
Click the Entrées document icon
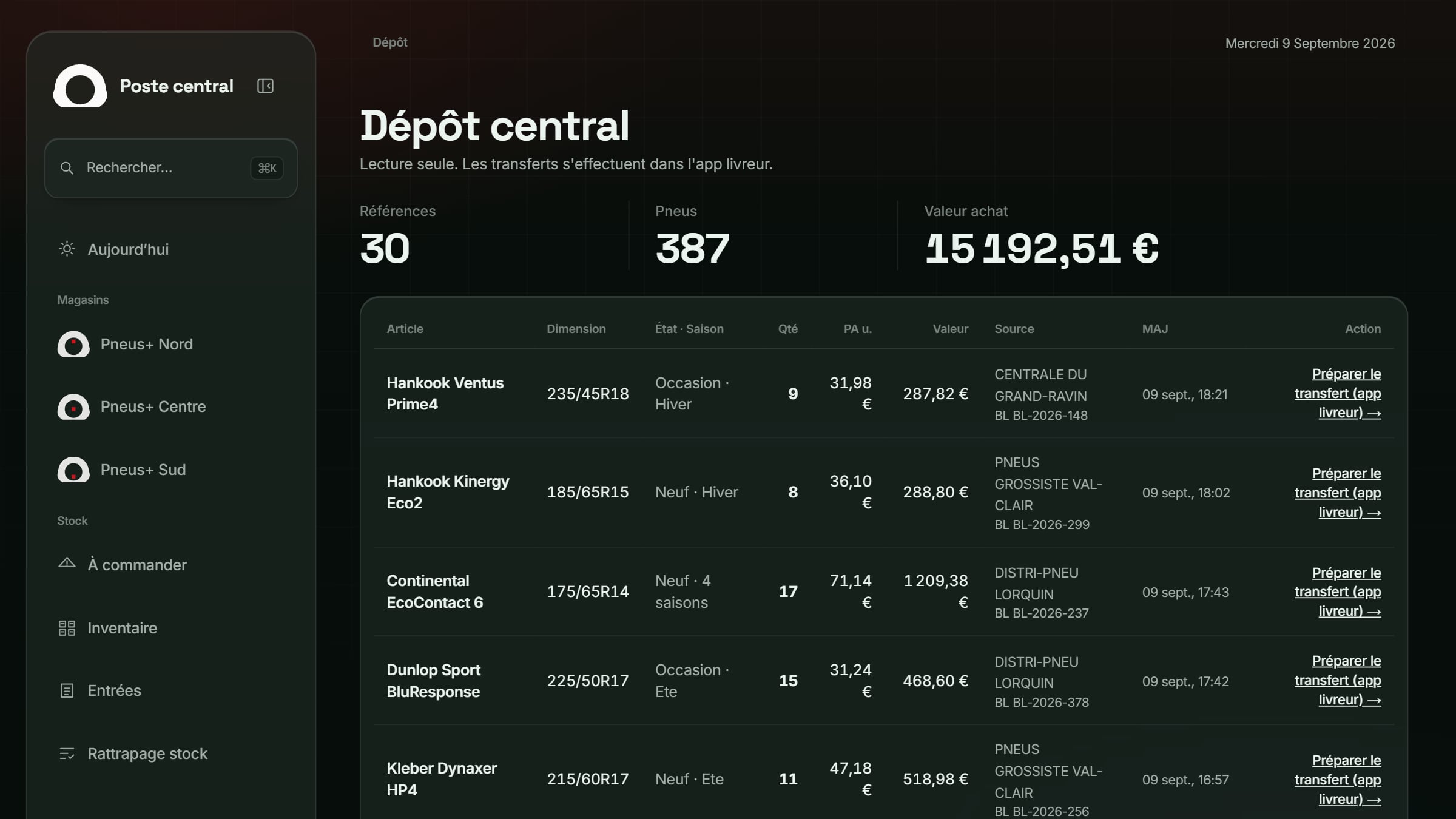point(67,690)
